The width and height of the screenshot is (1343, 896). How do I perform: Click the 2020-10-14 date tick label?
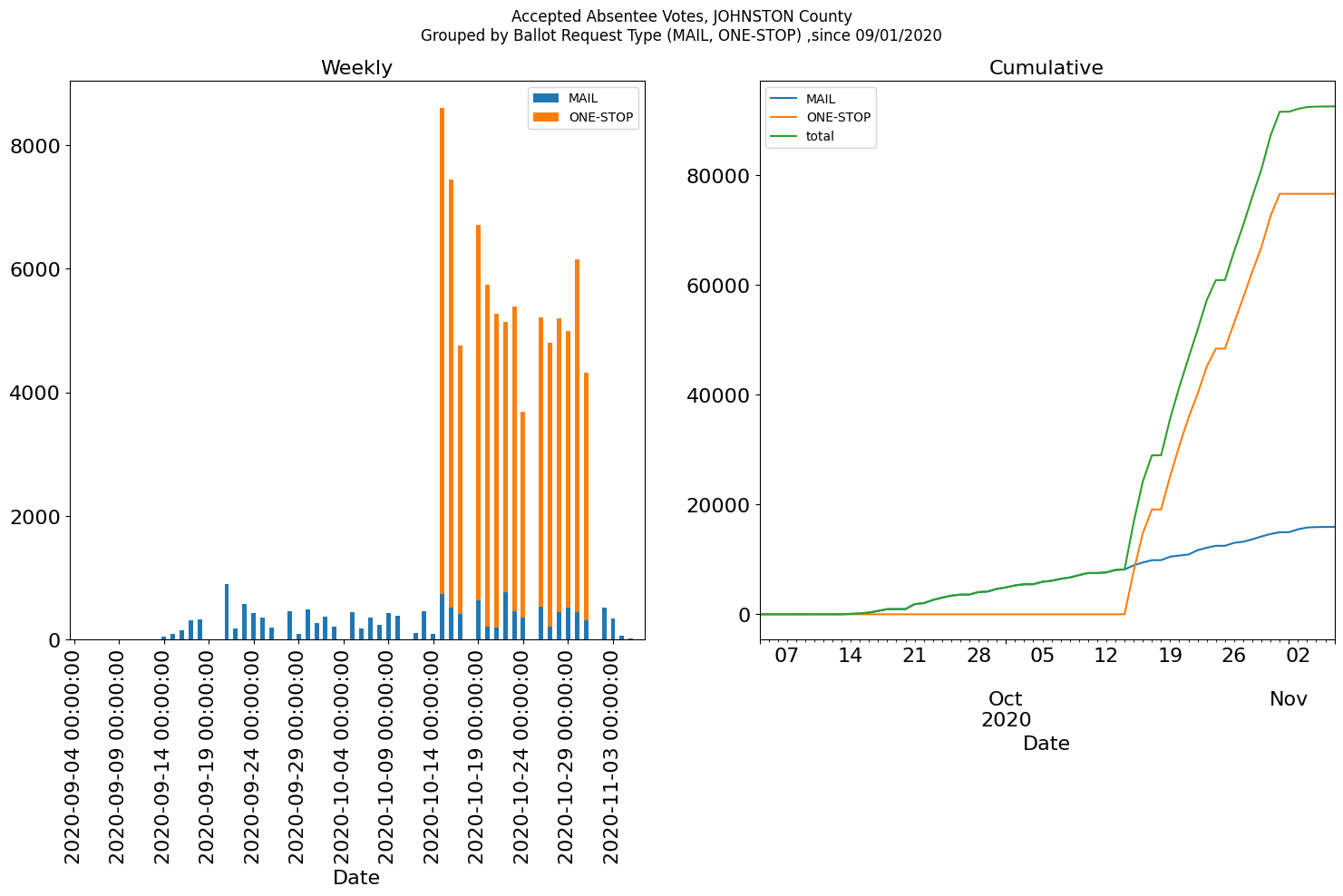point(433,755)
